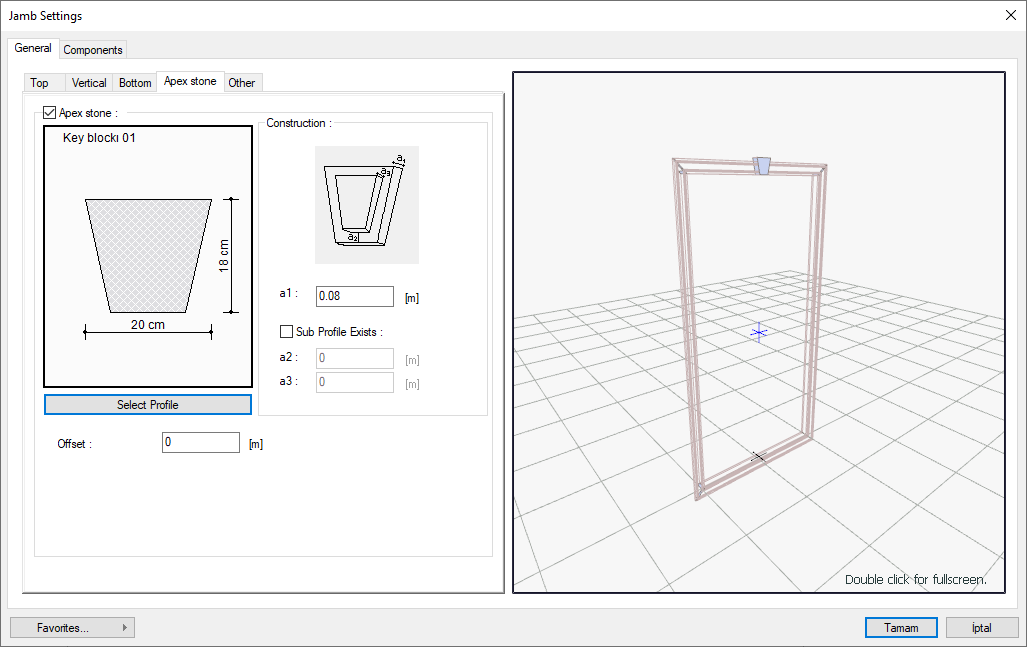Image resolution: width=1027 pixels, height=647 pixels.
Task: Select the Top jamb tab
Action: [x=39, y=83]
